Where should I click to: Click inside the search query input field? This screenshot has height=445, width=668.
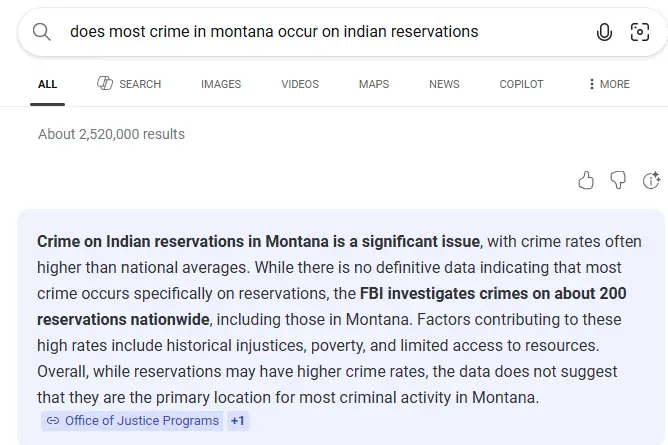point(300,32)
